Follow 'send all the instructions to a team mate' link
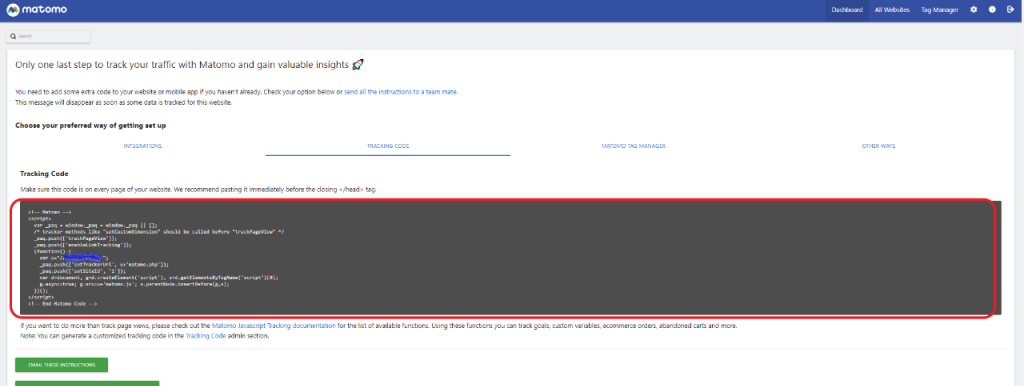1024x386 pixels. 401,92
